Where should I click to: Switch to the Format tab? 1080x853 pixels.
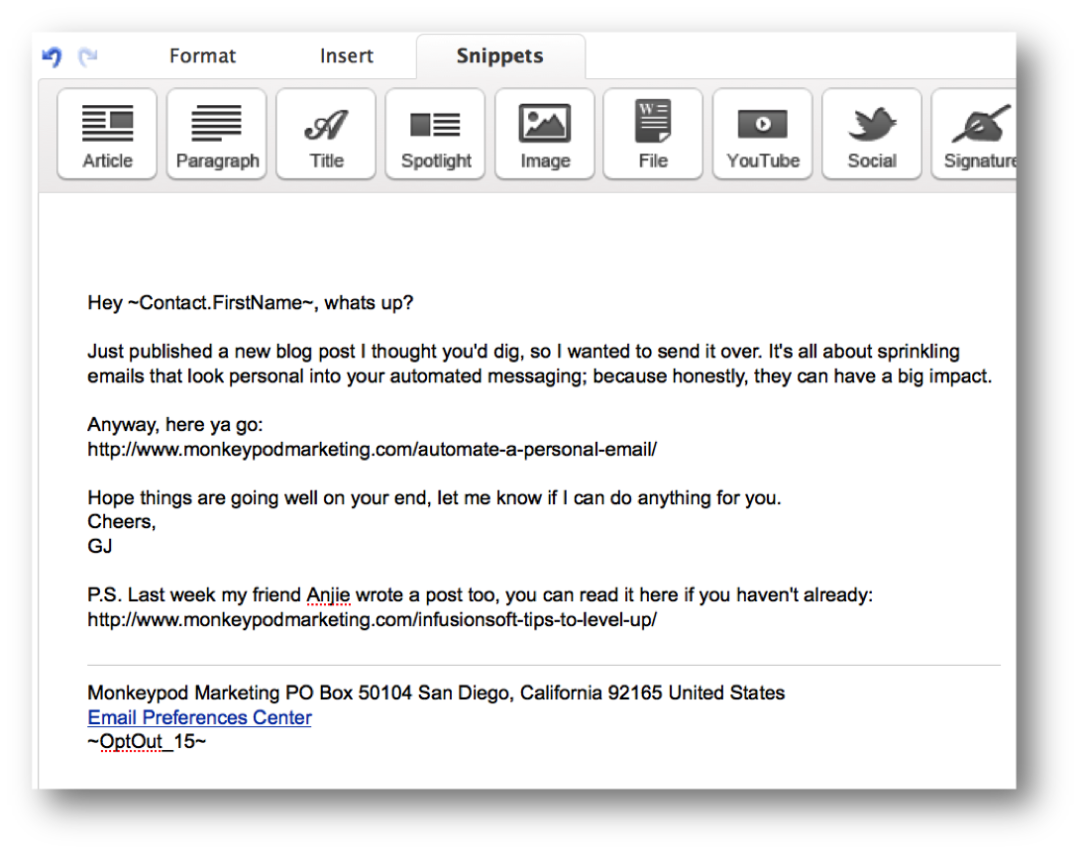coord(202,56)
